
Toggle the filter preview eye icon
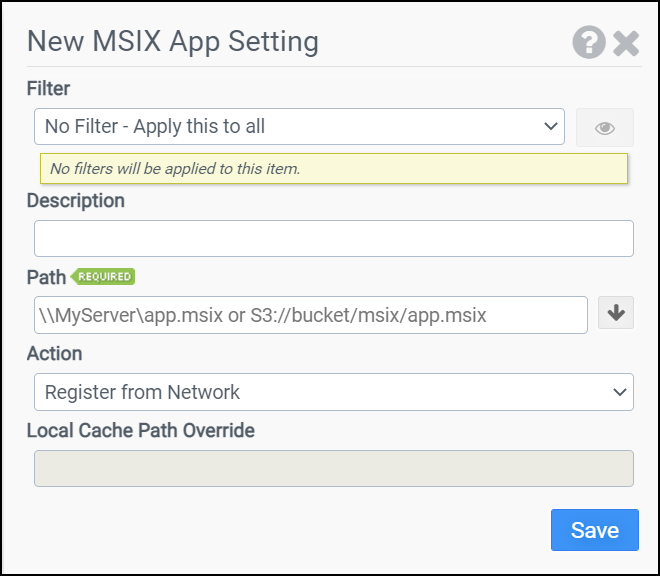(604, 128)
